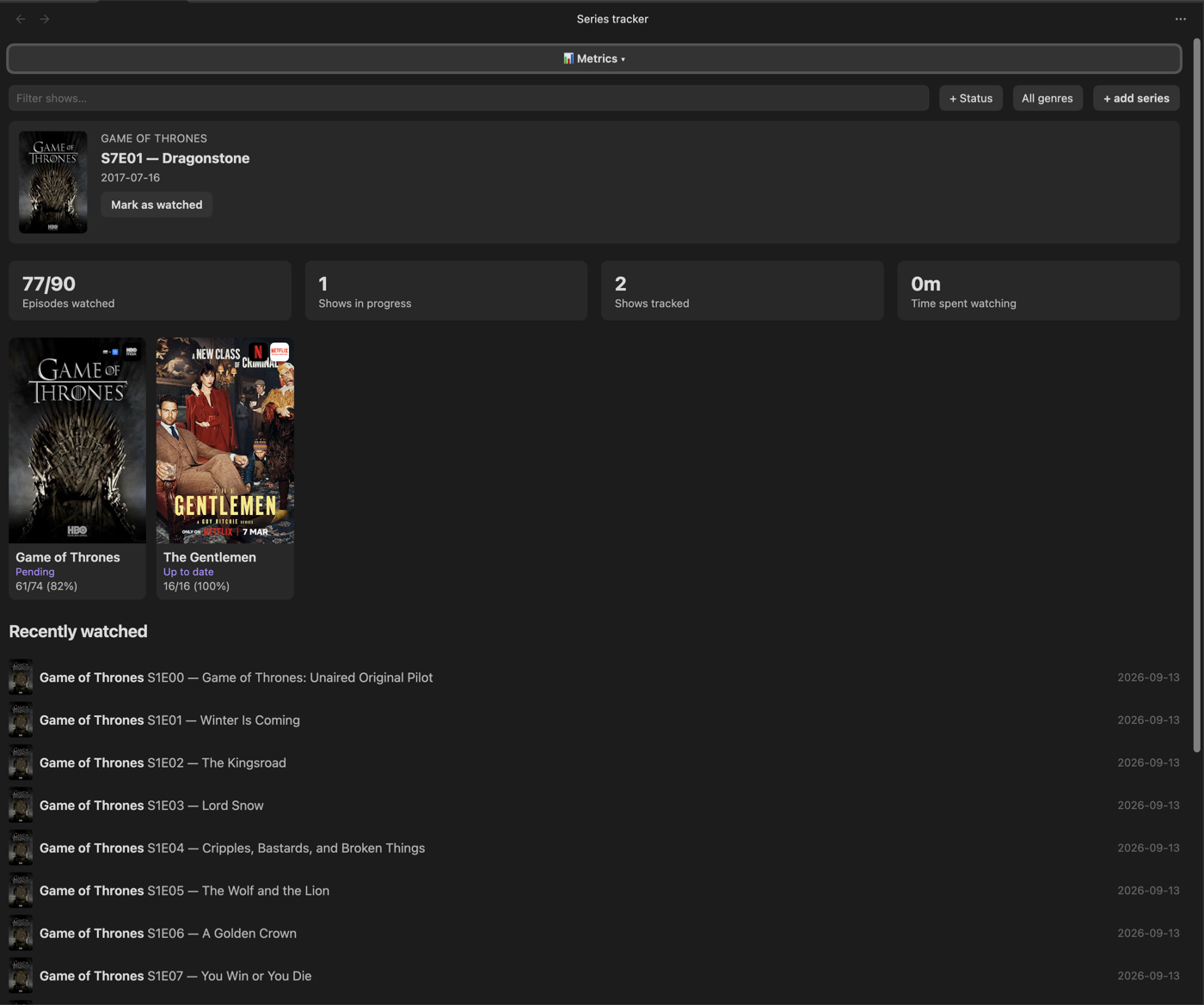Screen dimensions: 1204x1005
Task: Click the Wolf and the Lion row thumbnail
Action: pyautogui.click(x=21, y=891)
